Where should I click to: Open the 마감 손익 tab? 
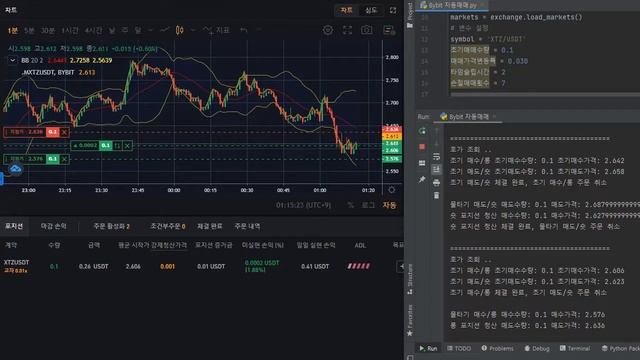point(53,226)
